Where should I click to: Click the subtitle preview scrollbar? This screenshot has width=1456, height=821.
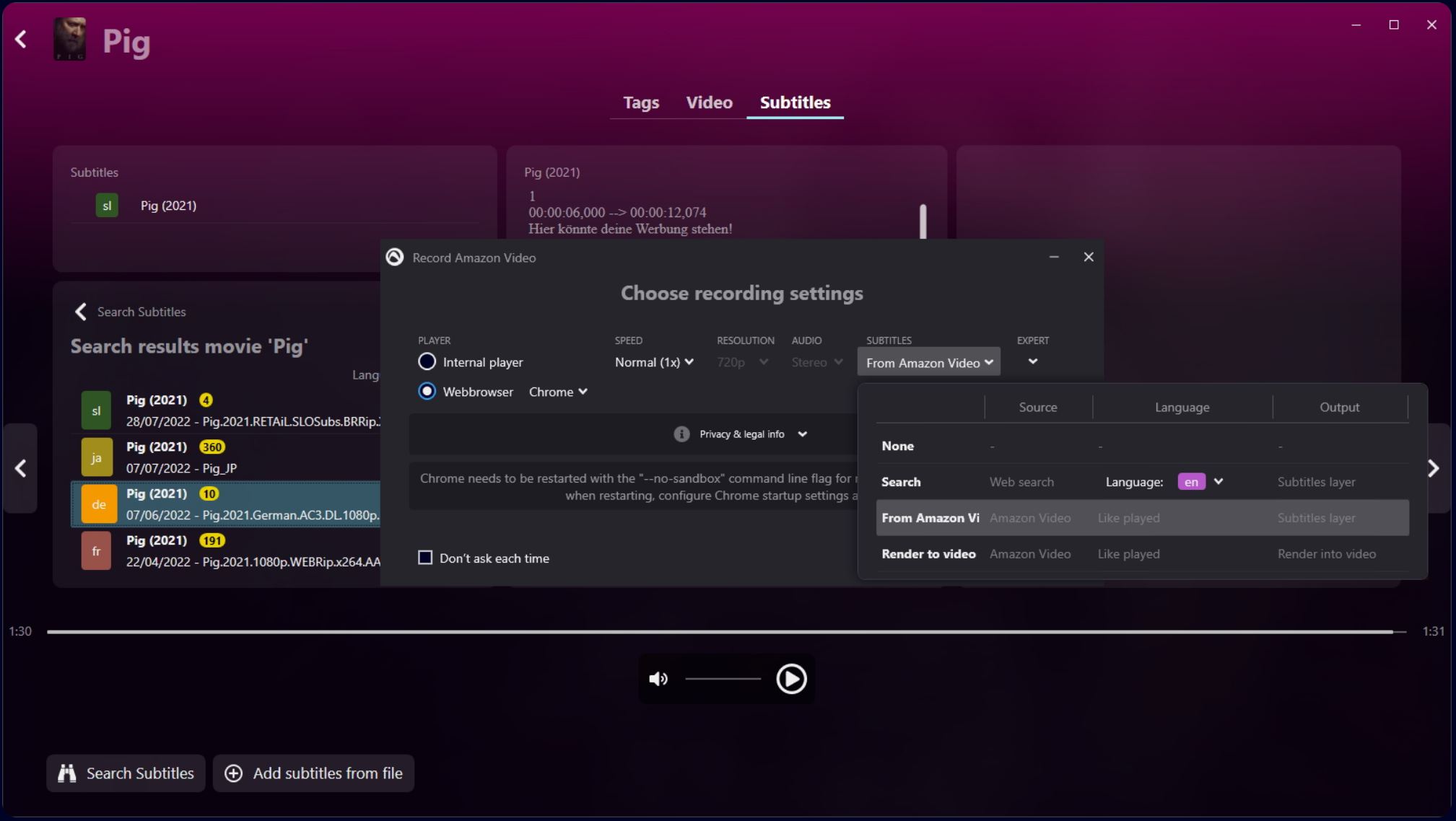tap(923, 221)
